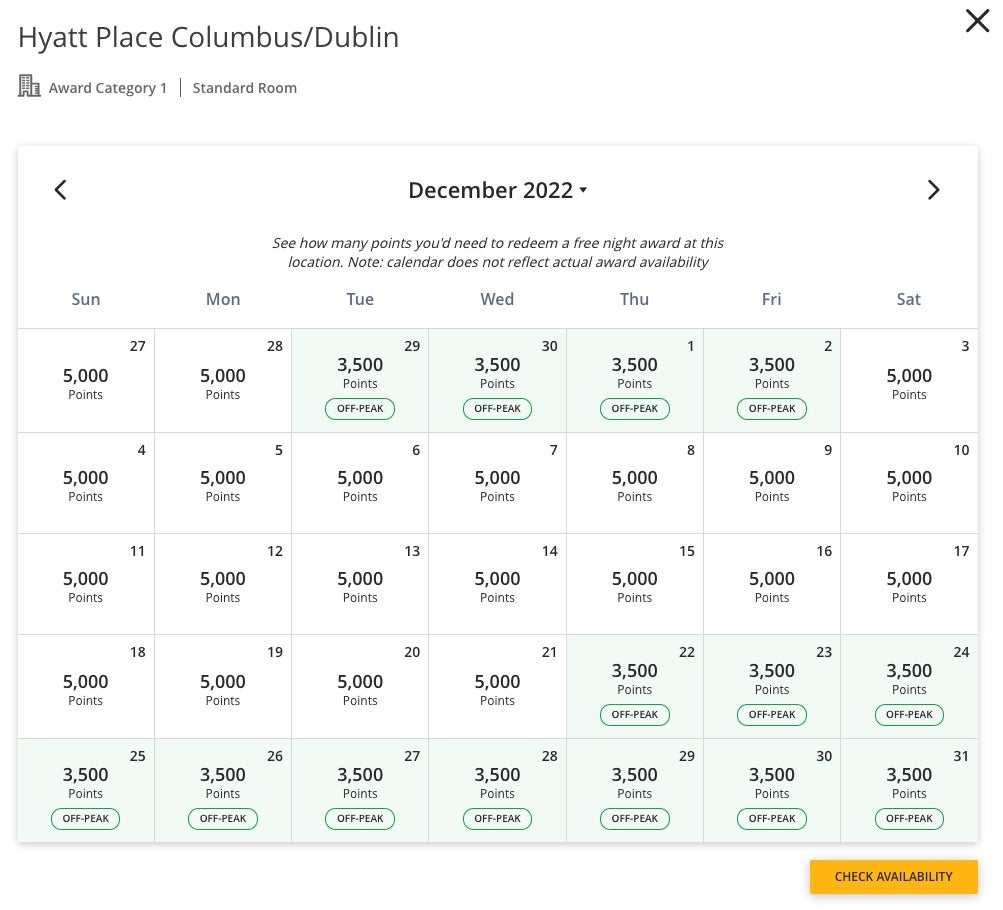Choose Sunday December 18
1003x910 pixels.
pyautogui.click(x=86, y=687)
